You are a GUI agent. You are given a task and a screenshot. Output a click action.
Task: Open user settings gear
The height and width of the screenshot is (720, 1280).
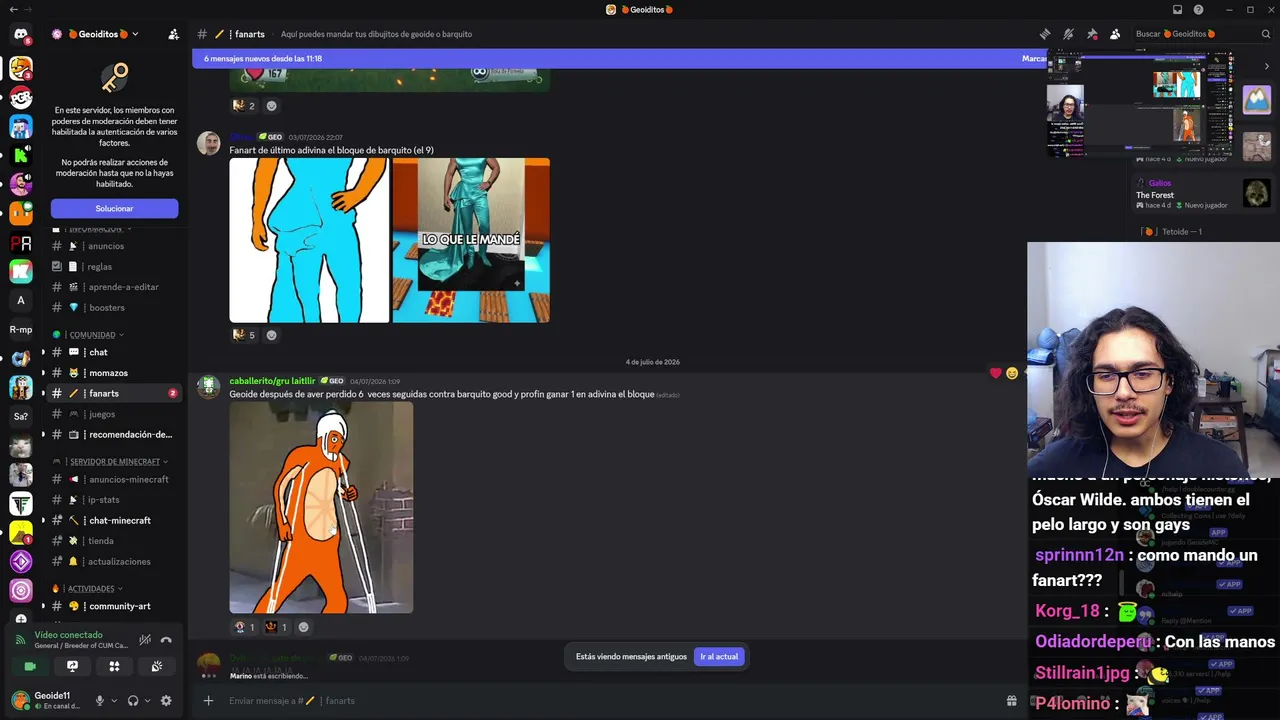pos(166,701)
